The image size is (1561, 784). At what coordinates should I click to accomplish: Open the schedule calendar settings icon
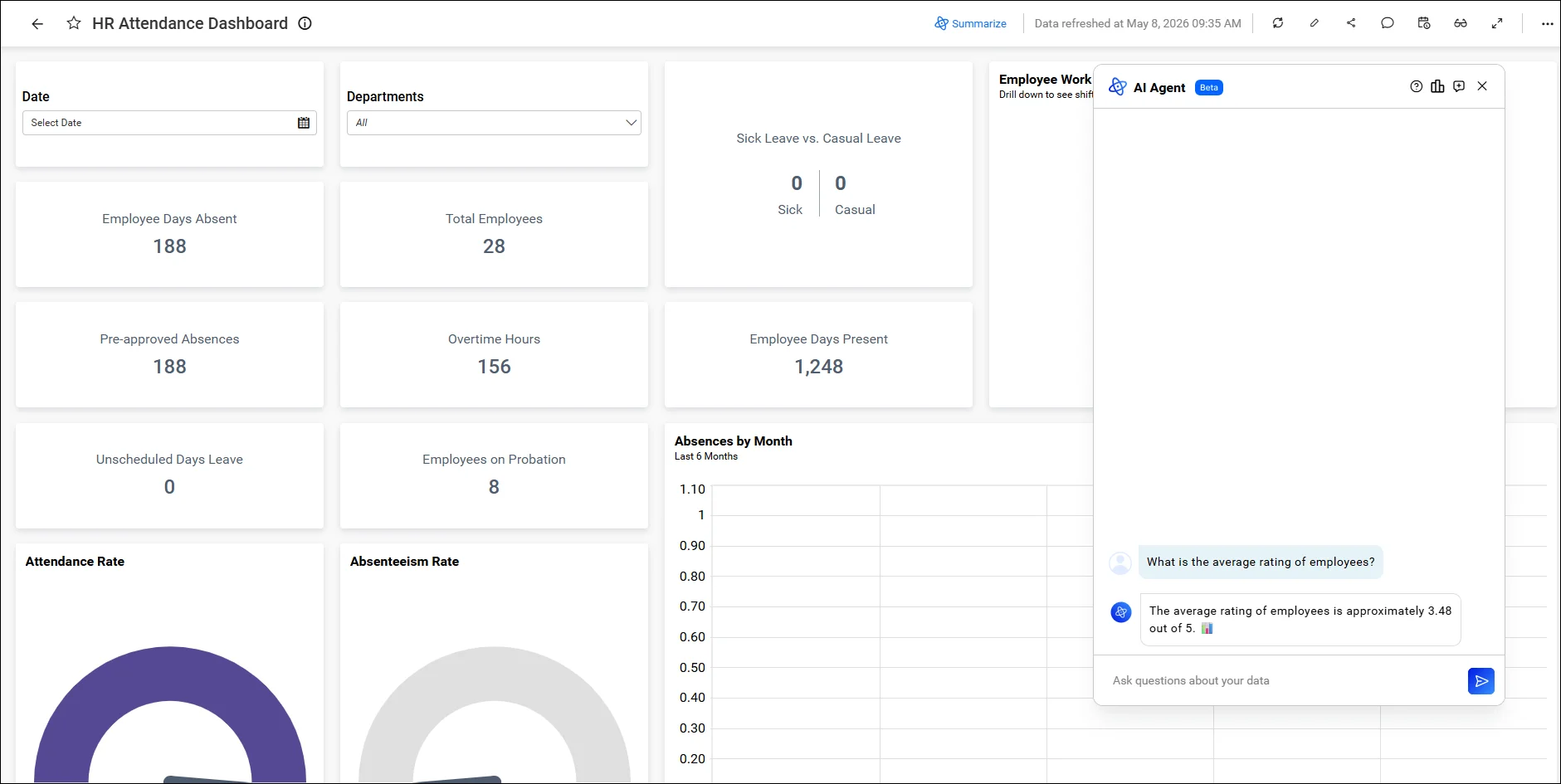click(1424, 23)
